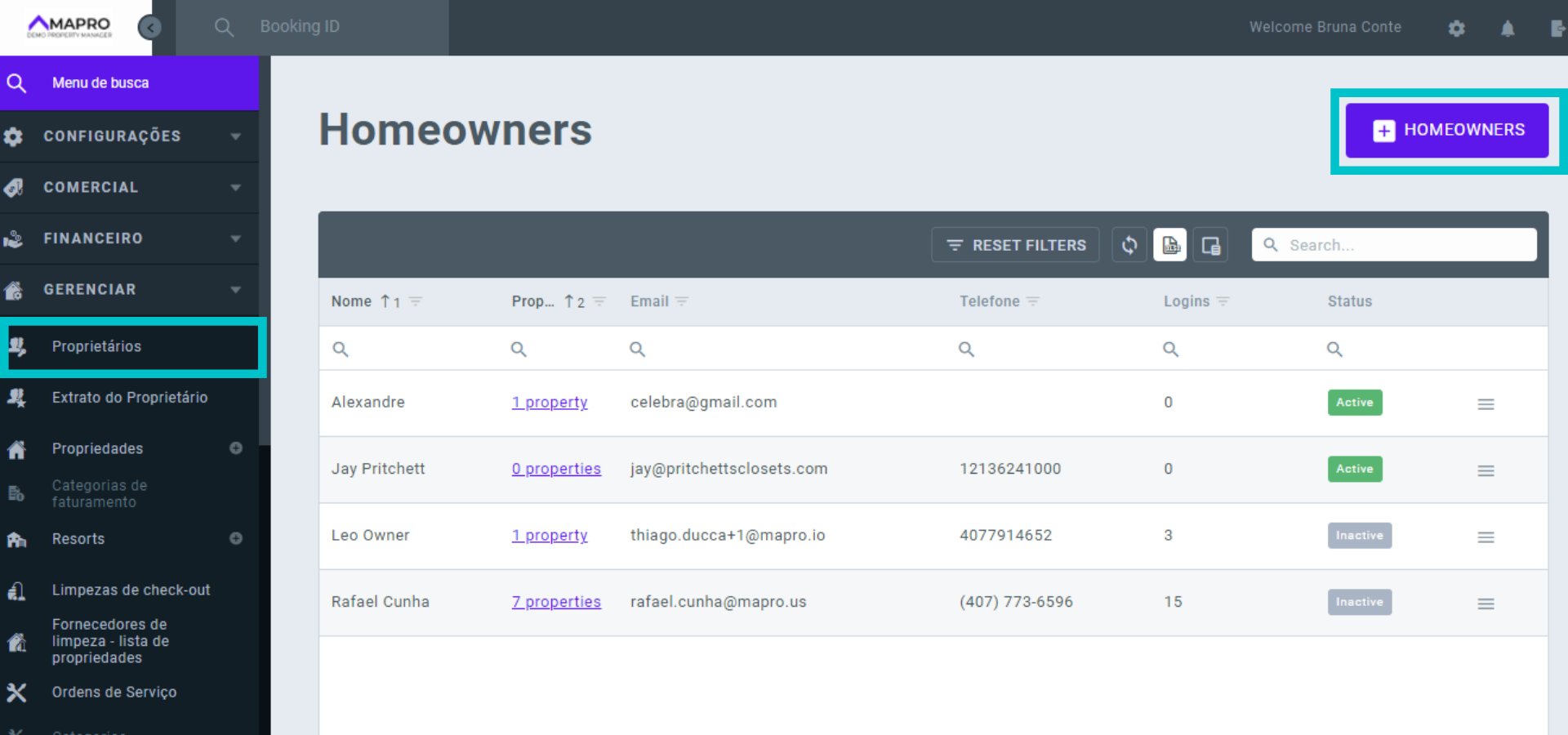Open the Extrato do Proprietário menu item
This screenshot has height=735, width=1568.
pos(130,398)
